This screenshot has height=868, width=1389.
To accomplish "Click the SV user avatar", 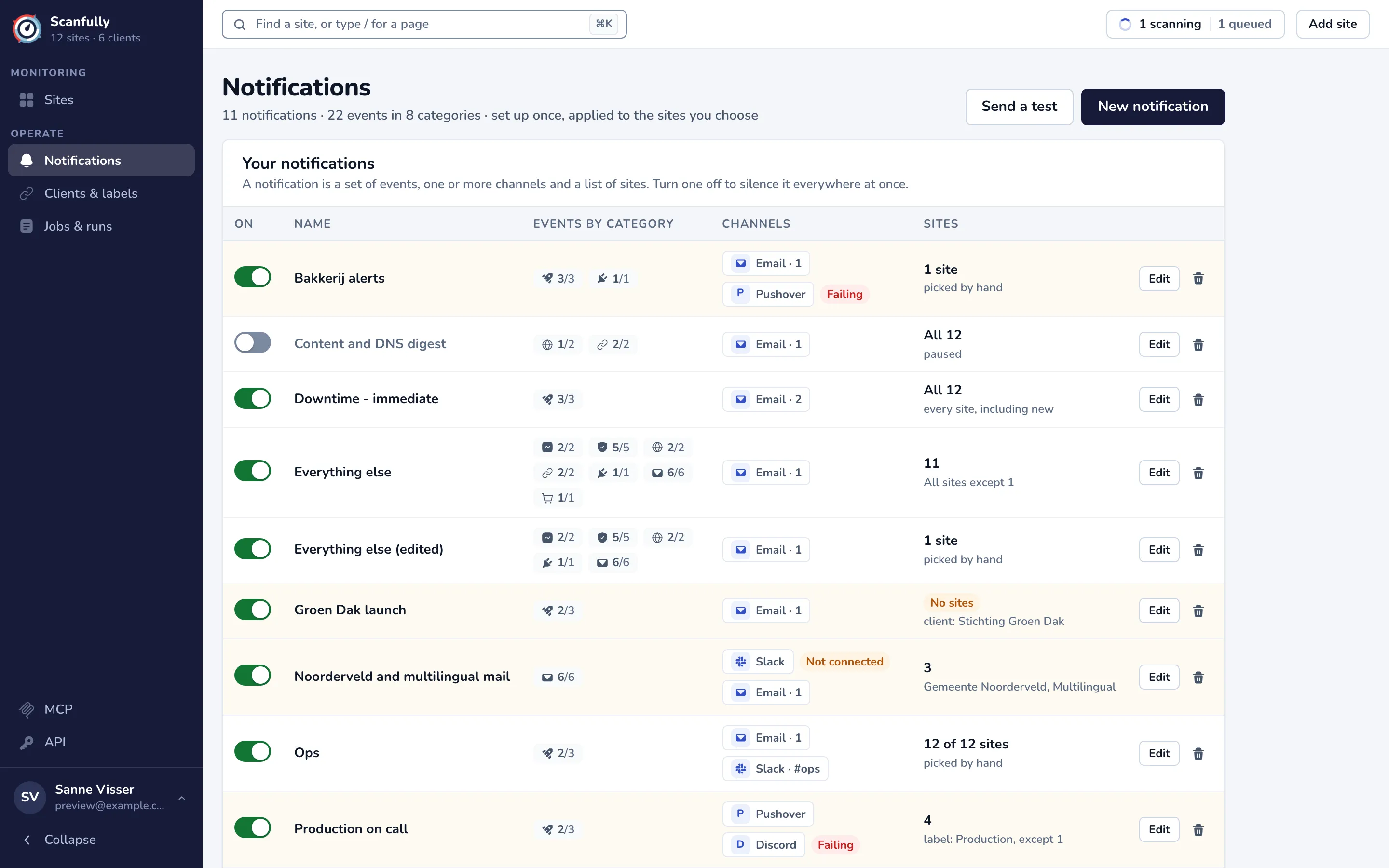I will click(30, 797).
